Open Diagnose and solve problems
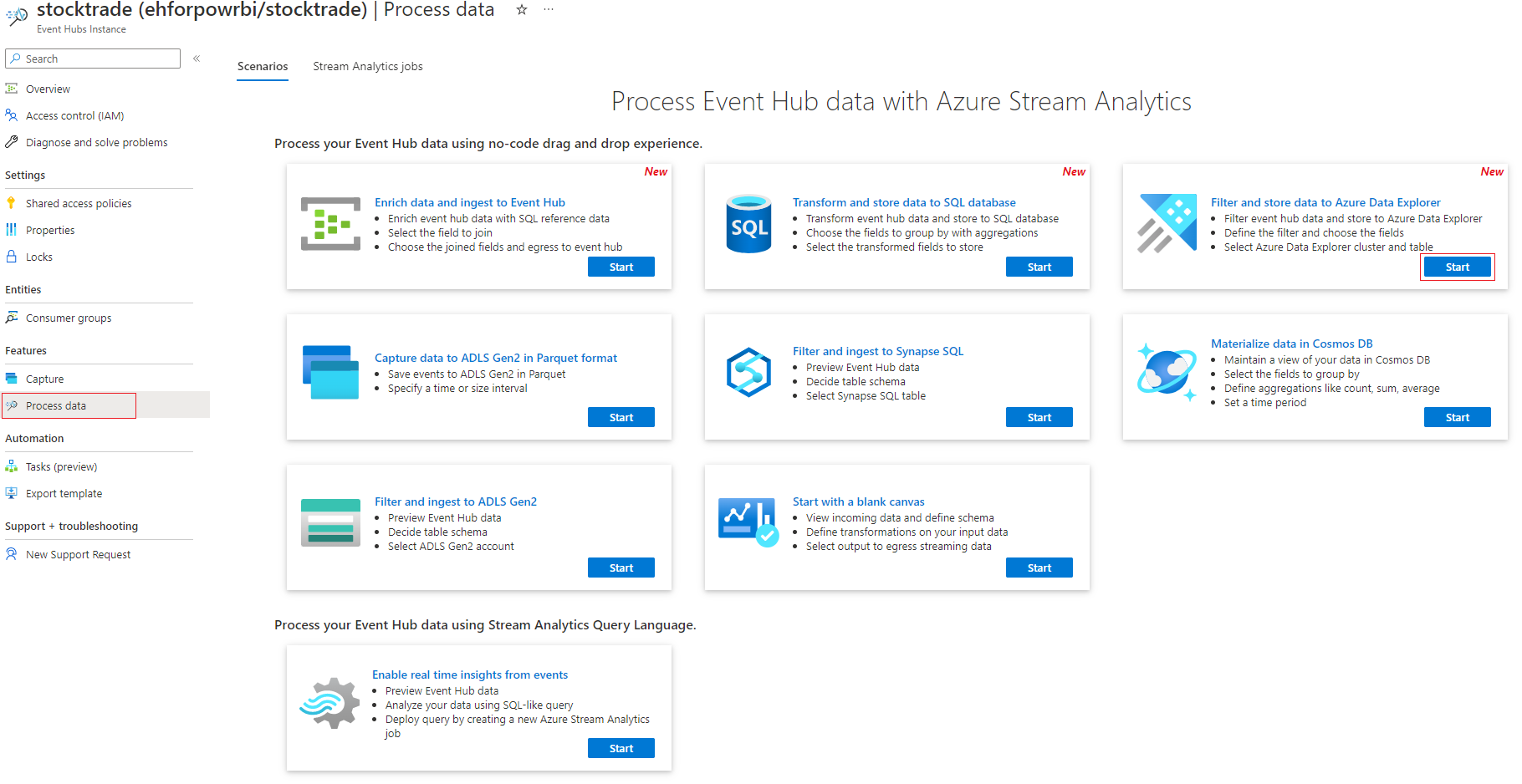This screenshot has height=784, width=1522. pos(96,142)
